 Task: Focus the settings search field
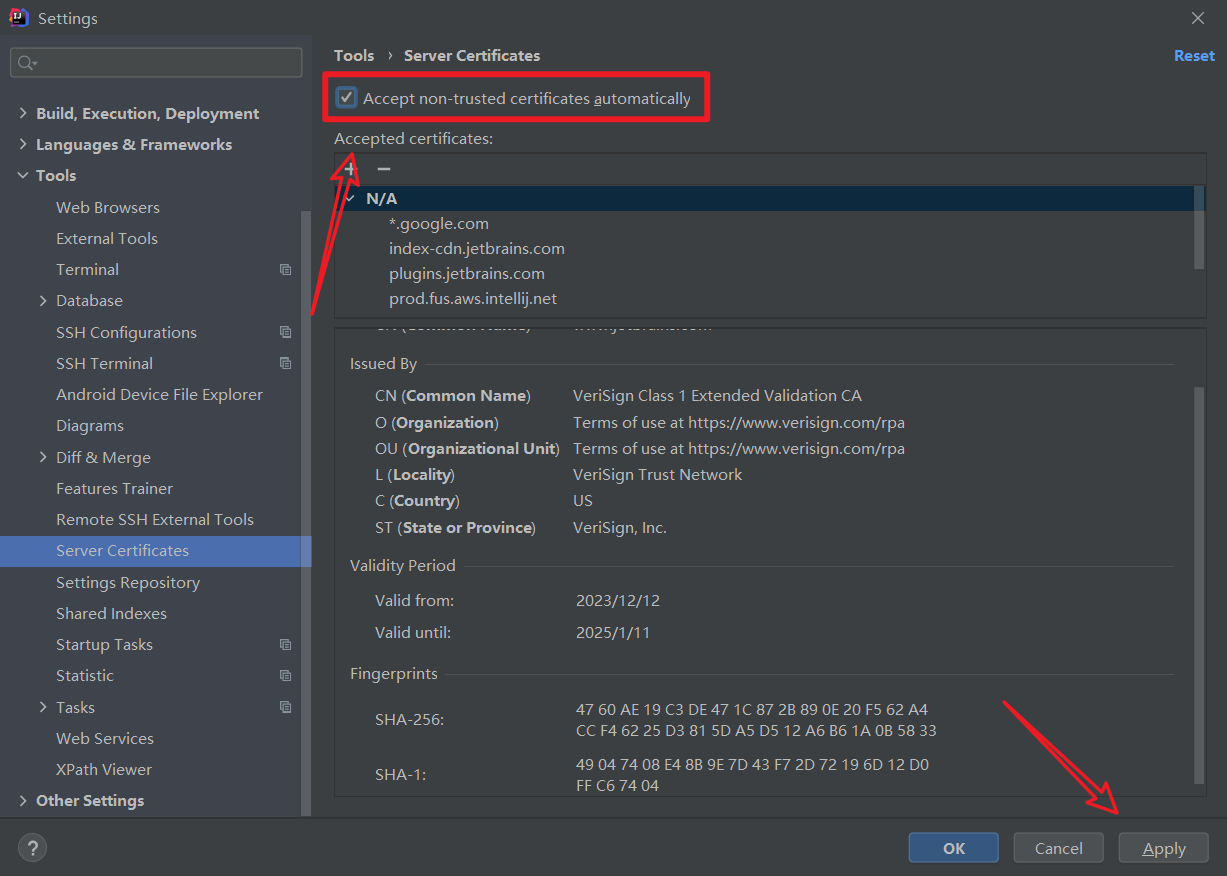pos(156,62)
